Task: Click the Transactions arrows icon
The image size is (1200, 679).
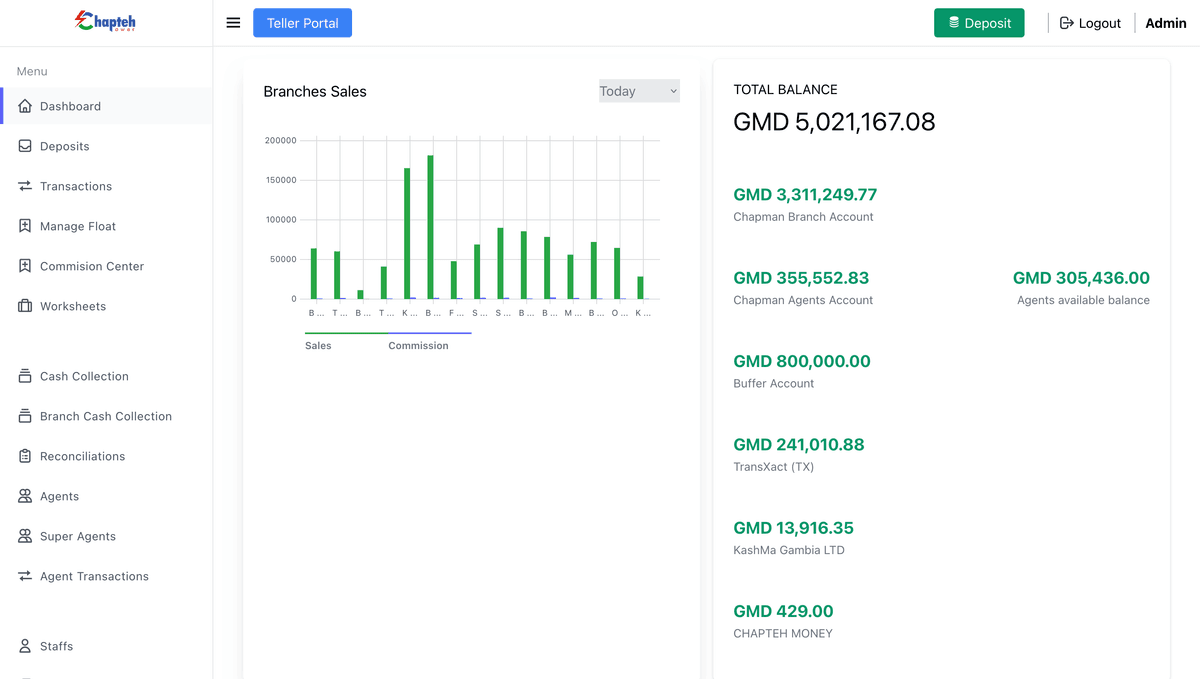Action: click(x=25, y=186)
